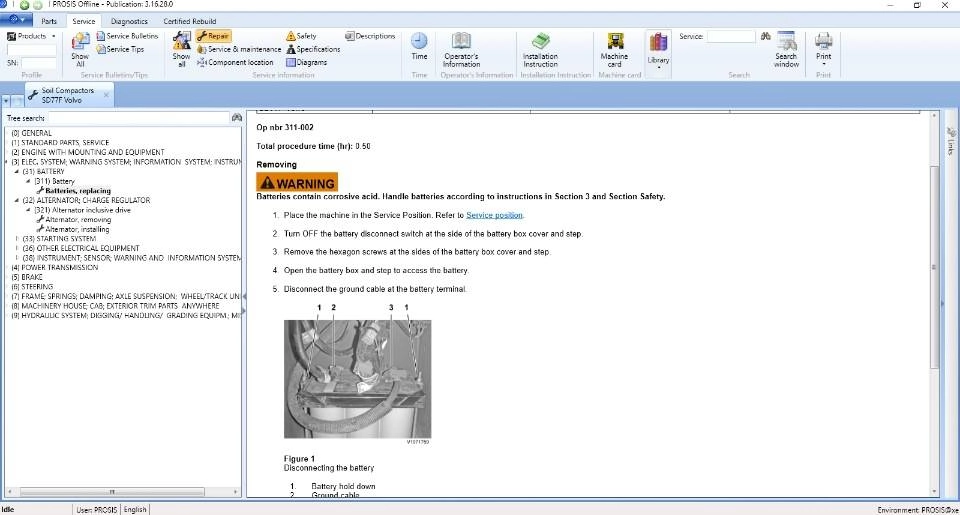The image size is (960, 515).
Task: Click the Show all service information icon
Action: 181,49
